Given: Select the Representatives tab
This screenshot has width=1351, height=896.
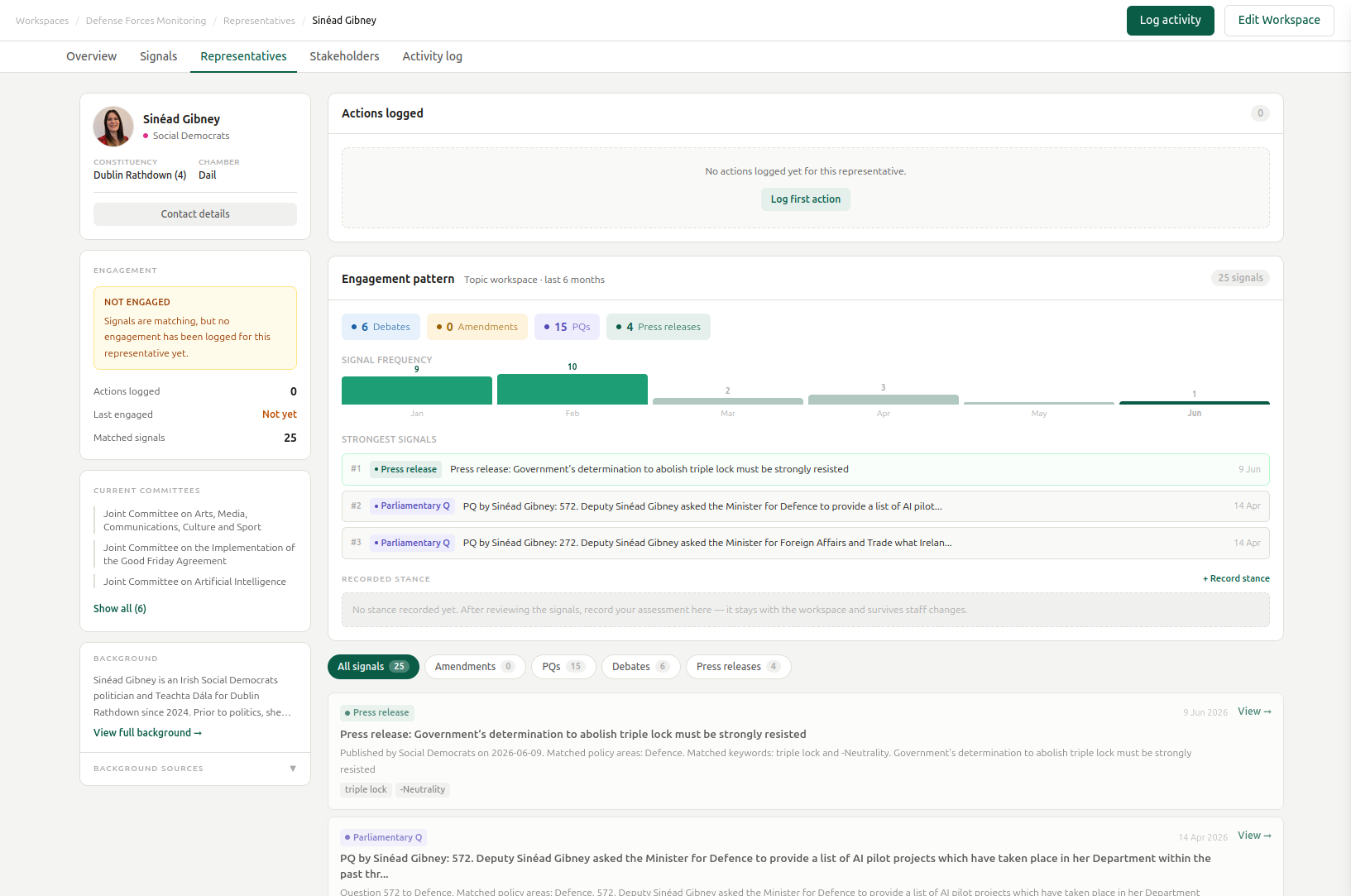Looking at the screenshot, I should click(243, 56).
